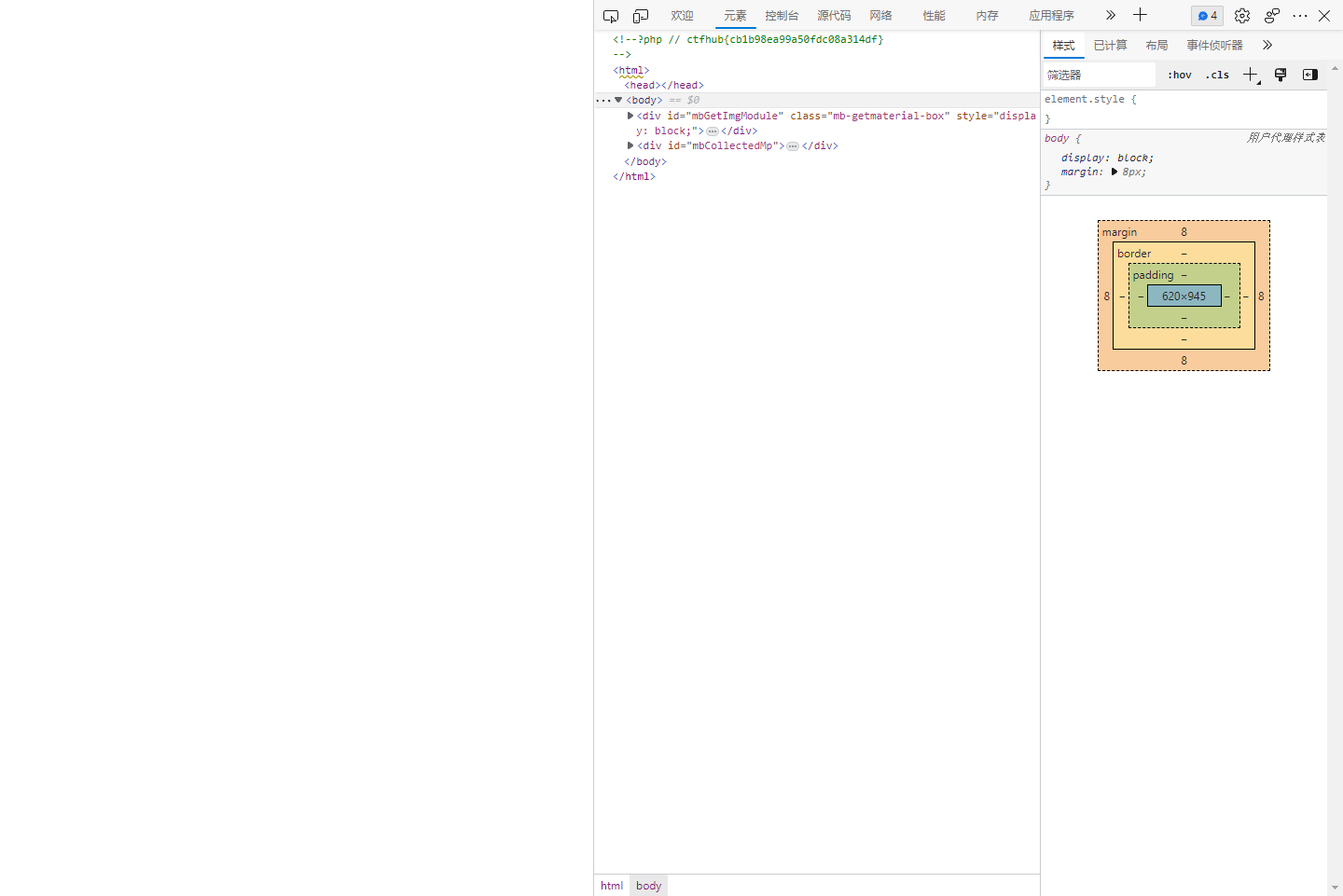Add a new style rule

pyautogui.click(x=1252, y=75)
